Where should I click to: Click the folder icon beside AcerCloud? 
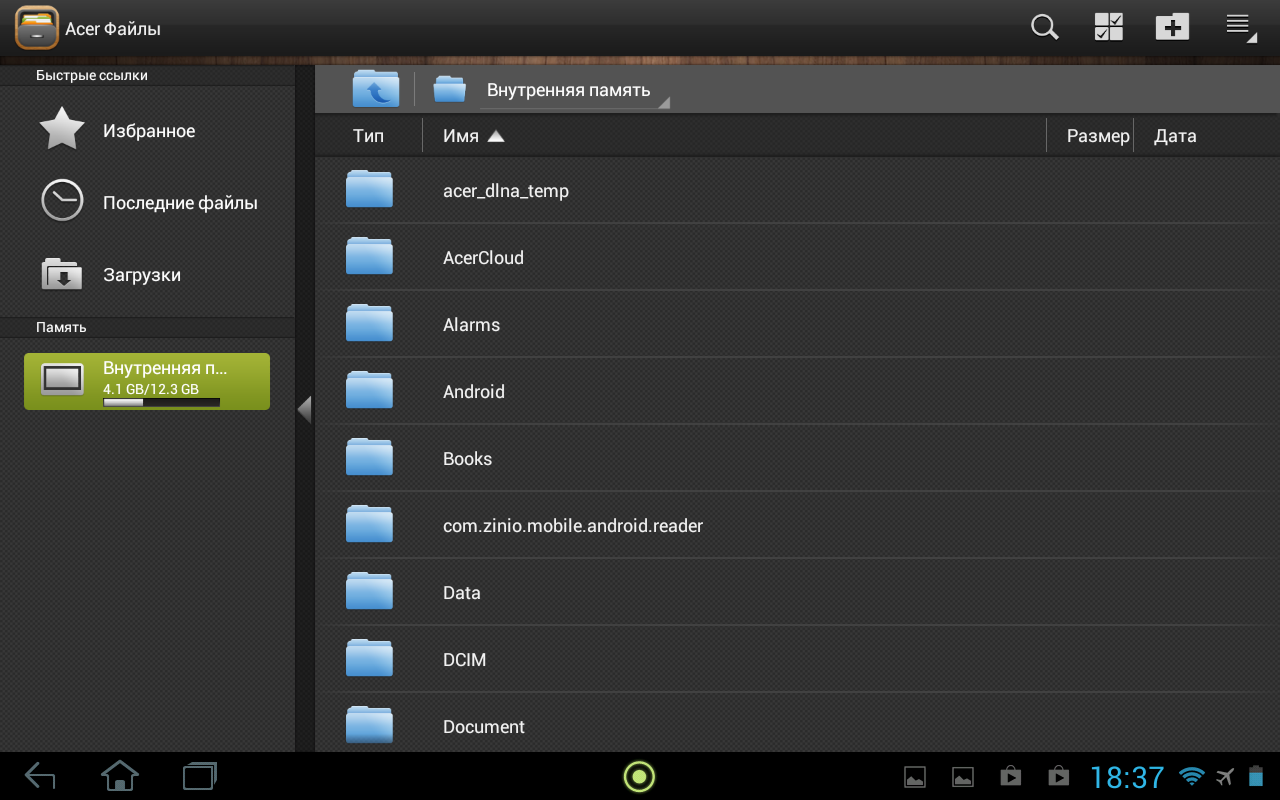(369, 256)
